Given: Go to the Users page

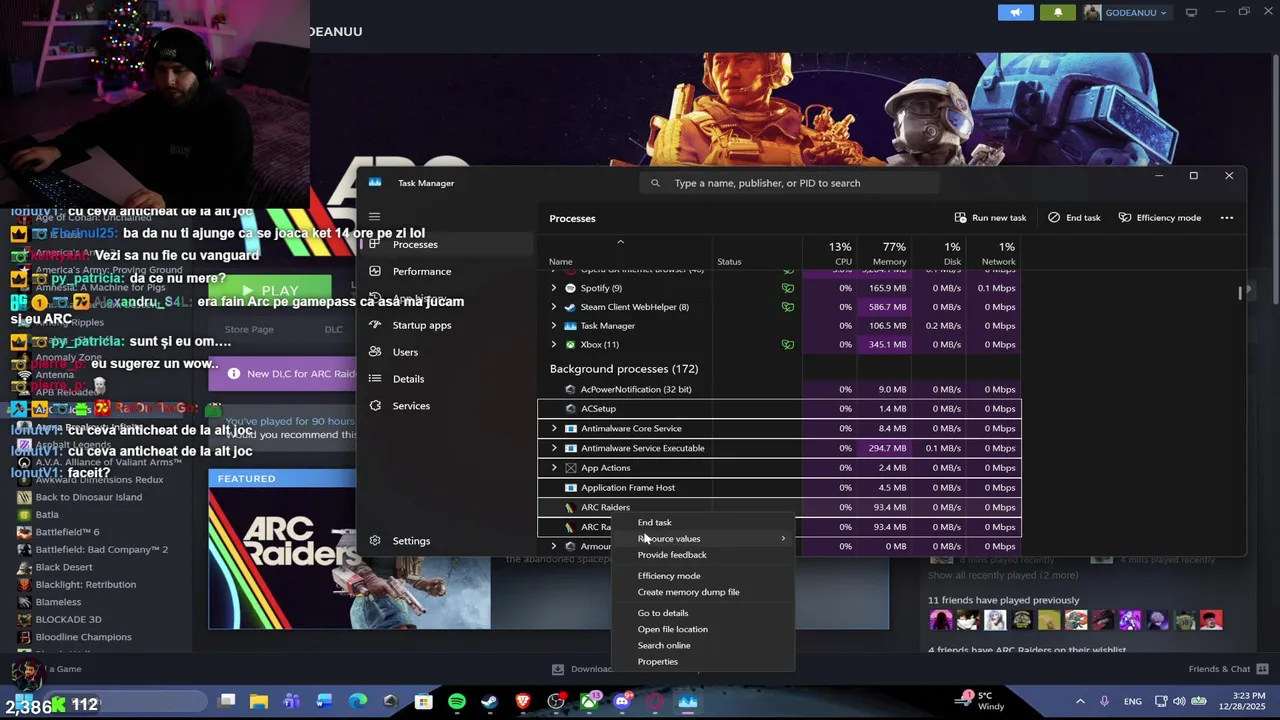Looking at the screenshot, I should tap(405, 352).
